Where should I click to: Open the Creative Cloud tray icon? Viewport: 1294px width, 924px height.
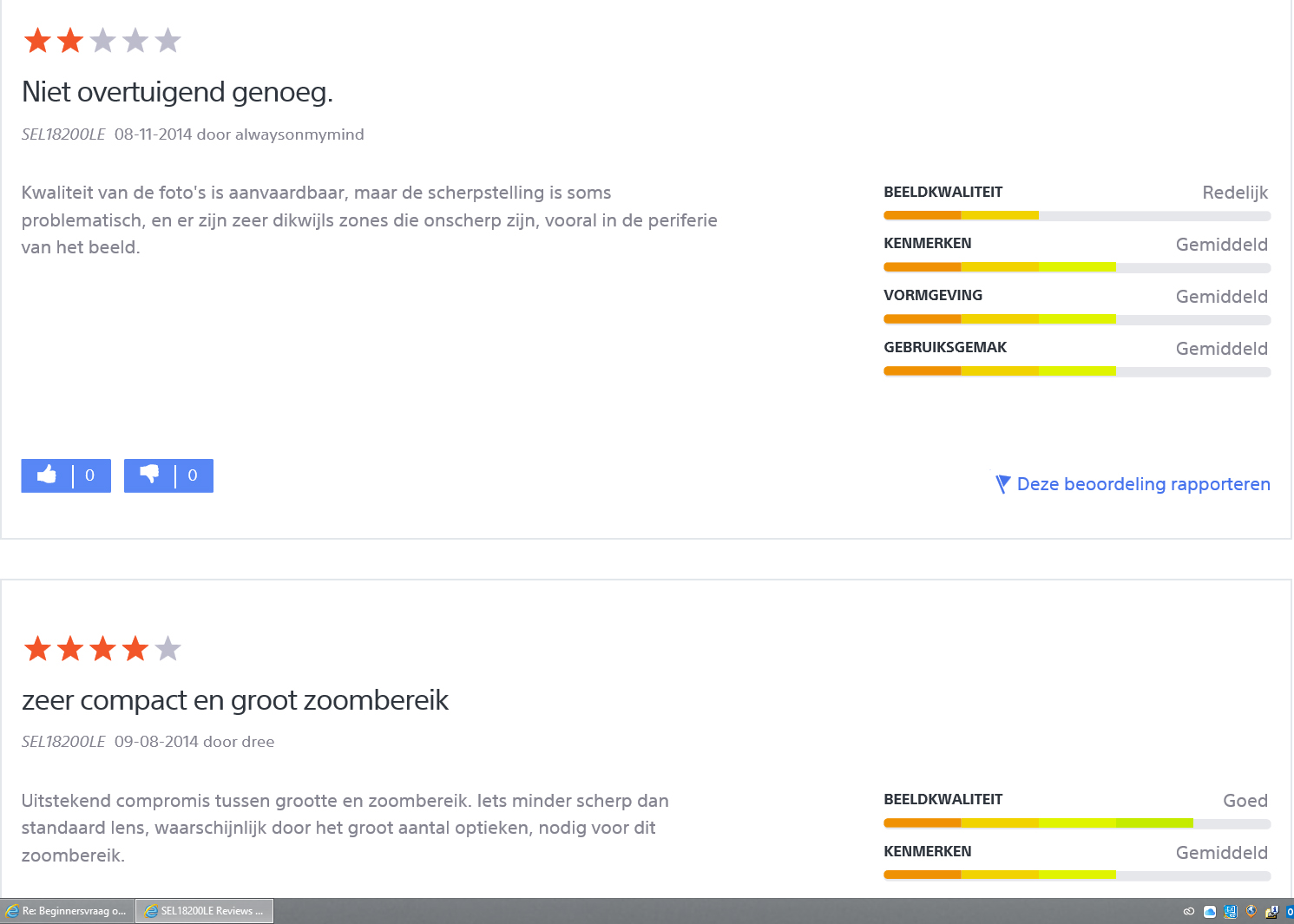pyautogui.click(x=1189, y=912)
